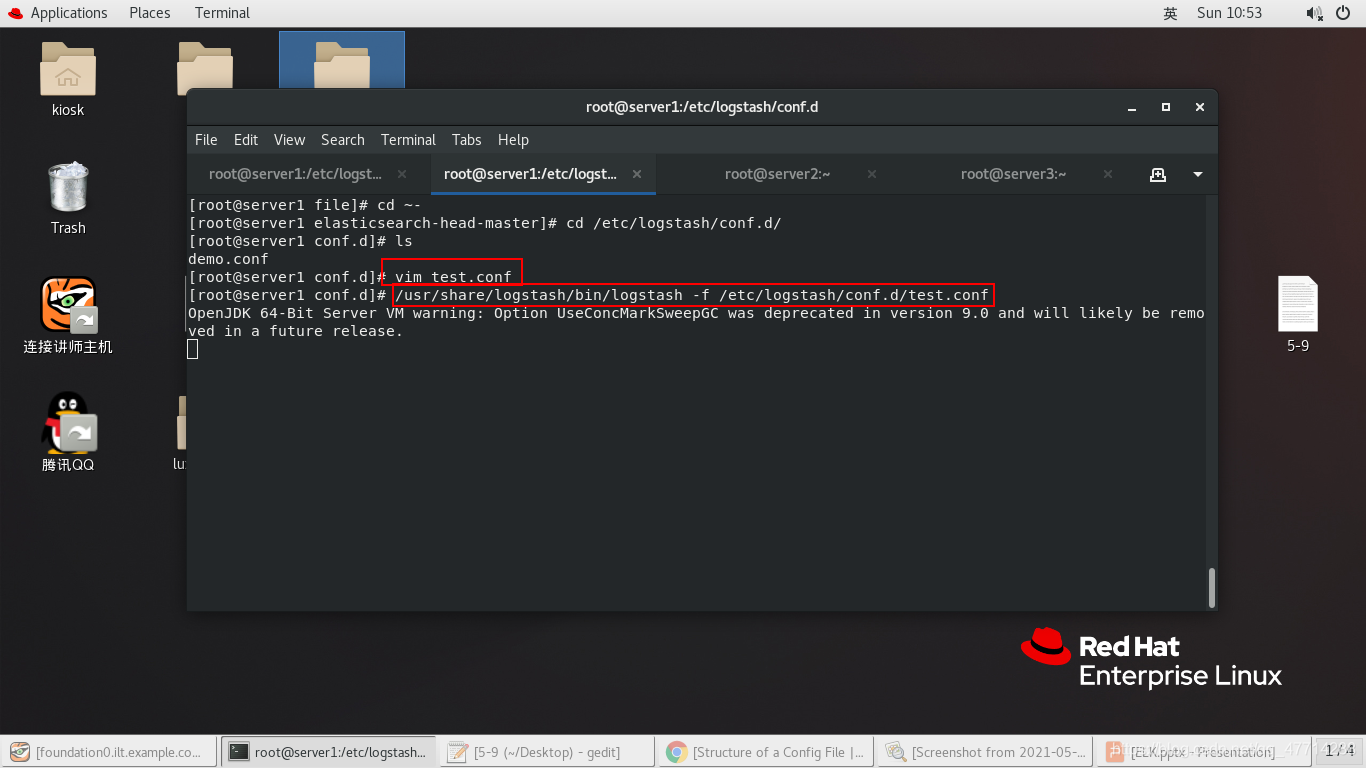Open the terminal Help menu
Image resolution: width=1366 pixels, height=768 pixels.
(513, 140)
